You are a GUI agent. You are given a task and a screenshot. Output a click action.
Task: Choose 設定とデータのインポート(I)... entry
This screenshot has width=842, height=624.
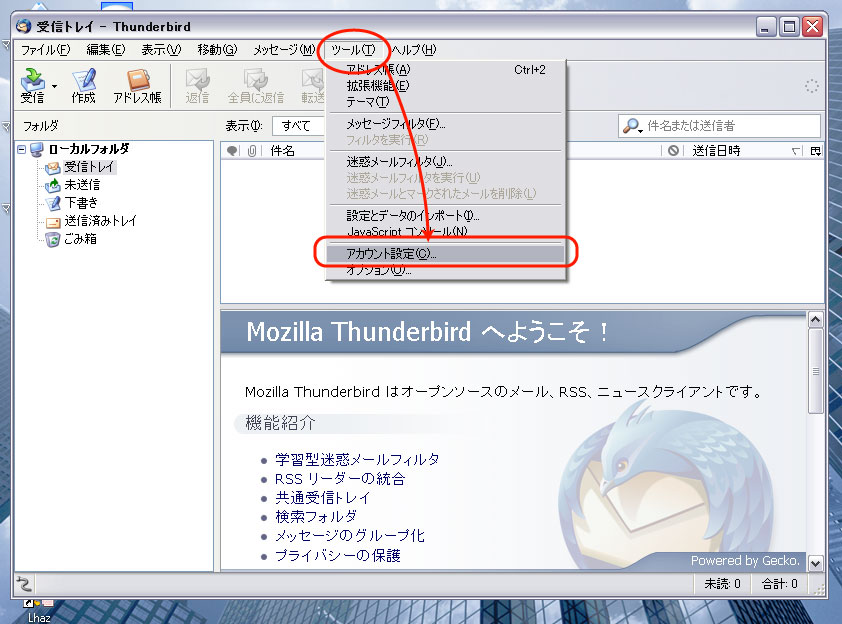coord(446,216)
